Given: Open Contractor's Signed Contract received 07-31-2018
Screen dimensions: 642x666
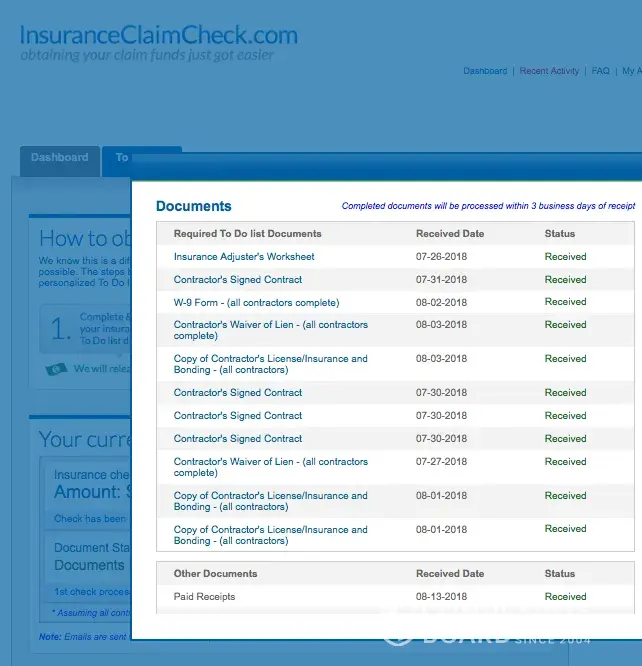Looking at the screenshot, I should click(x=238, y=280).
